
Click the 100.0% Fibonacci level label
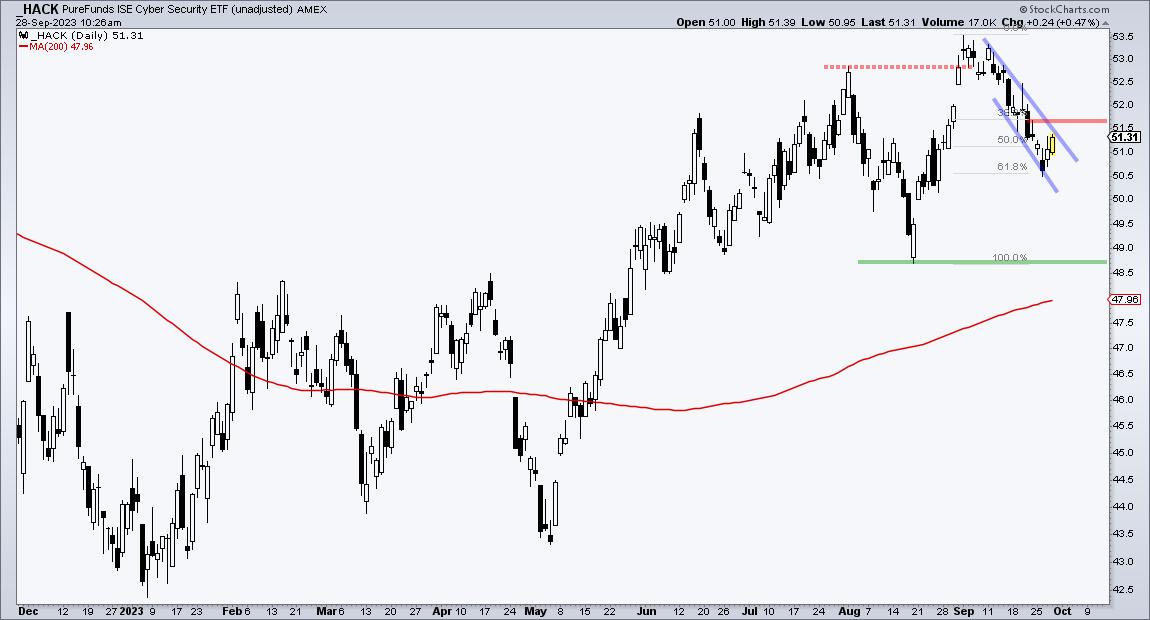coord(1009,257)
